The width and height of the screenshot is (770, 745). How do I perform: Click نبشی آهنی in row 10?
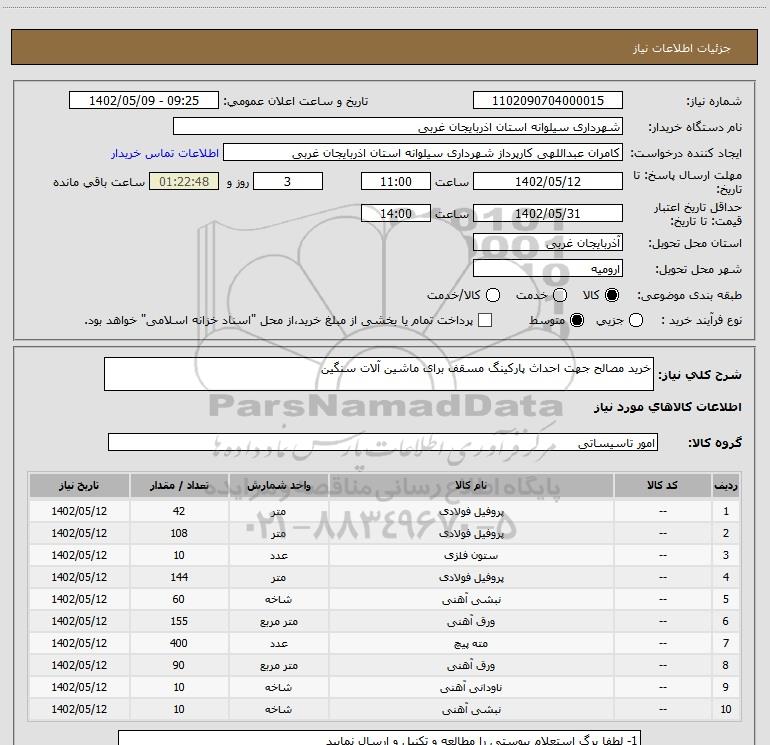tap(471, 710)
